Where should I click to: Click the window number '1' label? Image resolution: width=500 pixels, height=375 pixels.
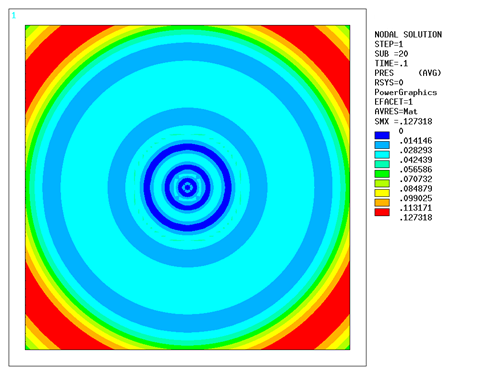coord(14,15)
